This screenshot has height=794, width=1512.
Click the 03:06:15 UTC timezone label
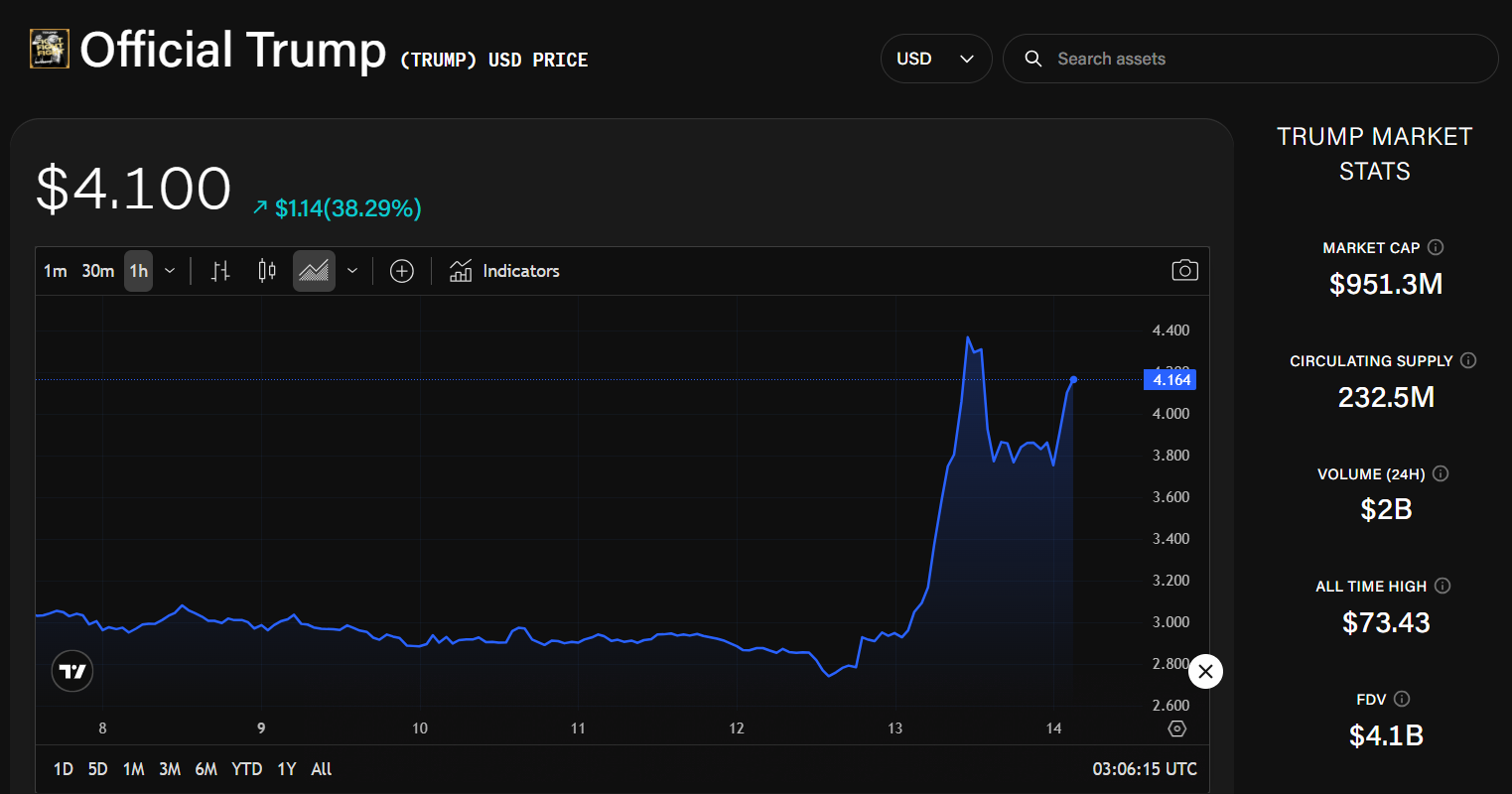click(x=1145, y=769)
